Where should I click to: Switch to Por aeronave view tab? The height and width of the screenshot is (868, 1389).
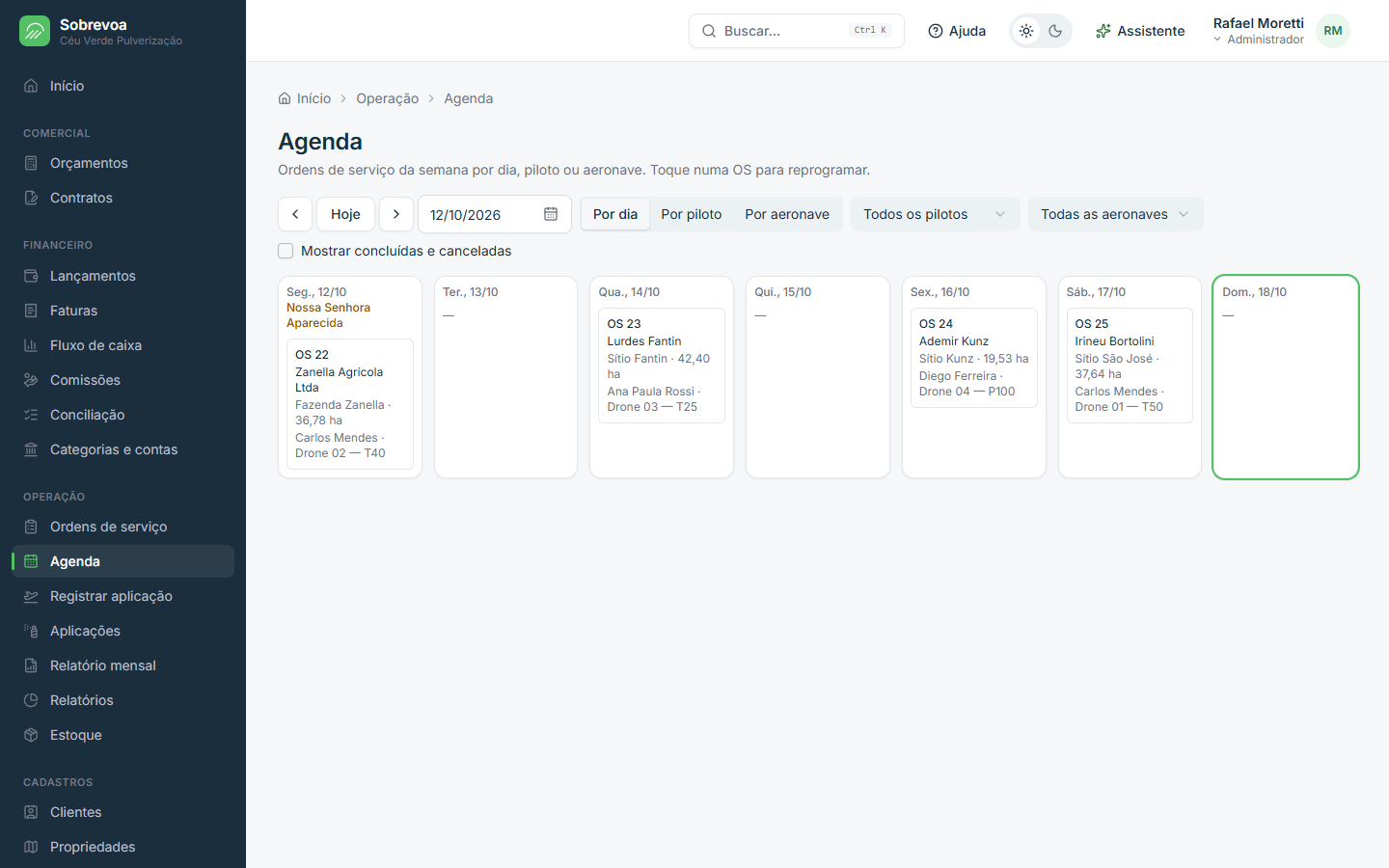[787, 214]
